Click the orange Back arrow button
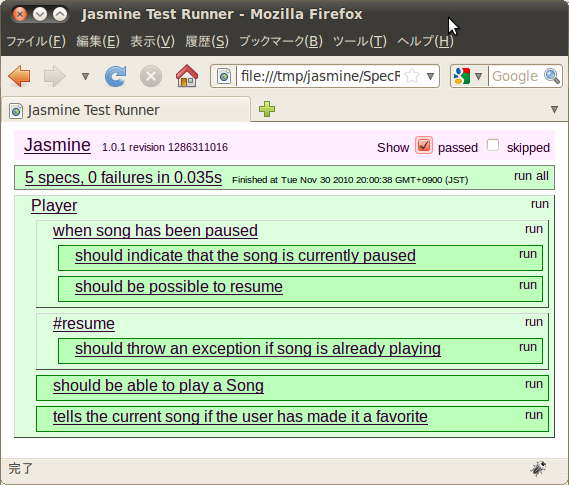The height and width of the screenshot is (485, 569). pyautogui.click(x=20, y=76)
